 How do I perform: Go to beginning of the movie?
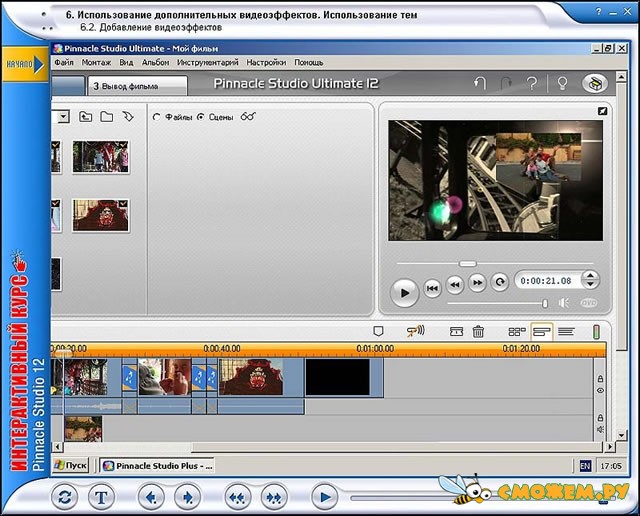pos(432,288)
